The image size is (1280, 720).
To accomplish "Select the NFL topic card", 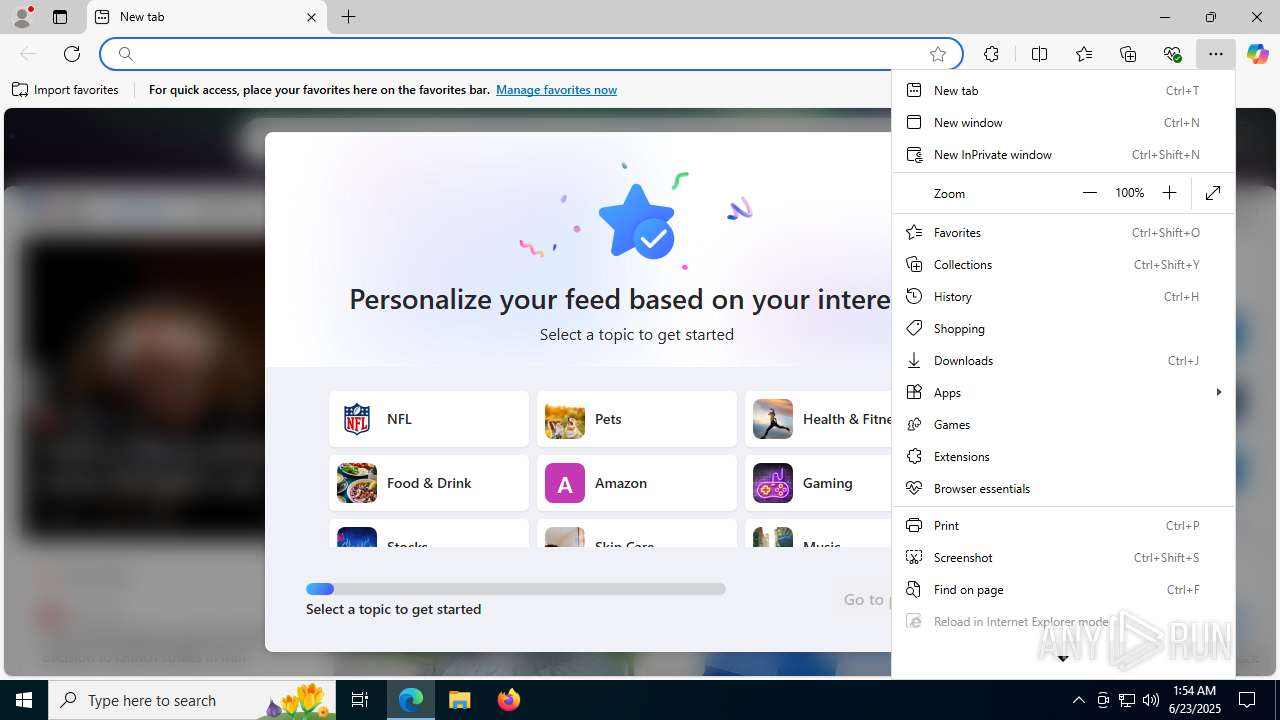I will coord(429,419).
